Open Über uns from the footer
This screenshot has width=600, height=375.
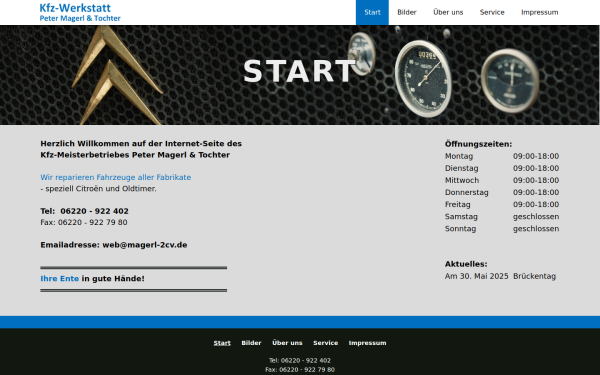coord(287,343)
